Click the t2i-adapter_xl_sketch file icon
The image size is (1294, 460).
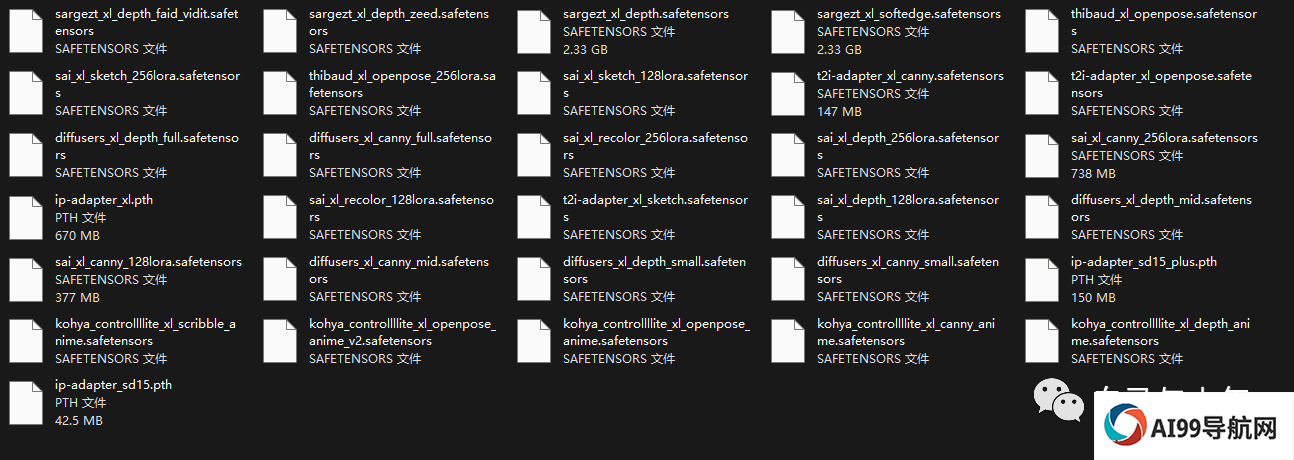point(534,217)
